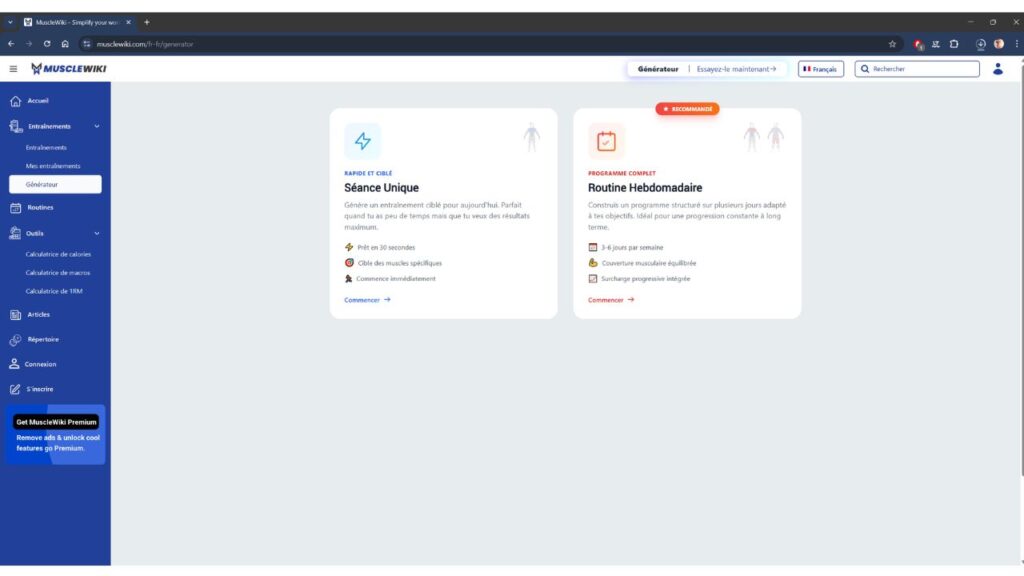Viewport: 1024px width, 576px height.
Task: Open the browser extensions puzzle icon
Action: pyautogui.click(x=954, y=44)
